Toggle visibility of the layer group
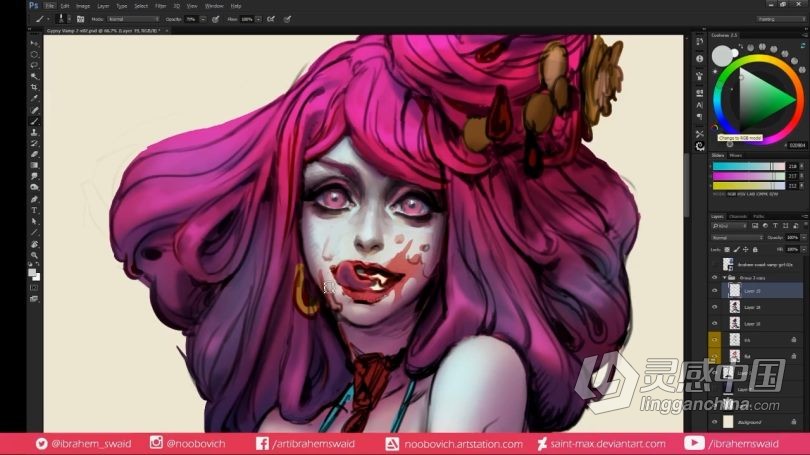This screenshot has height=455, width=810. coord(714,278)
